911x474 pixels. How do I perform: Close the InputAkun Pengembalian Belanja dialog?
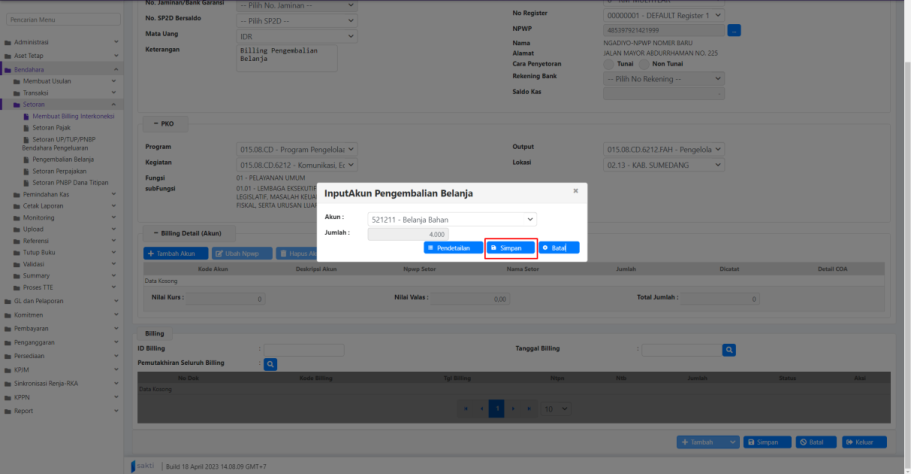[x=575, y=190]
